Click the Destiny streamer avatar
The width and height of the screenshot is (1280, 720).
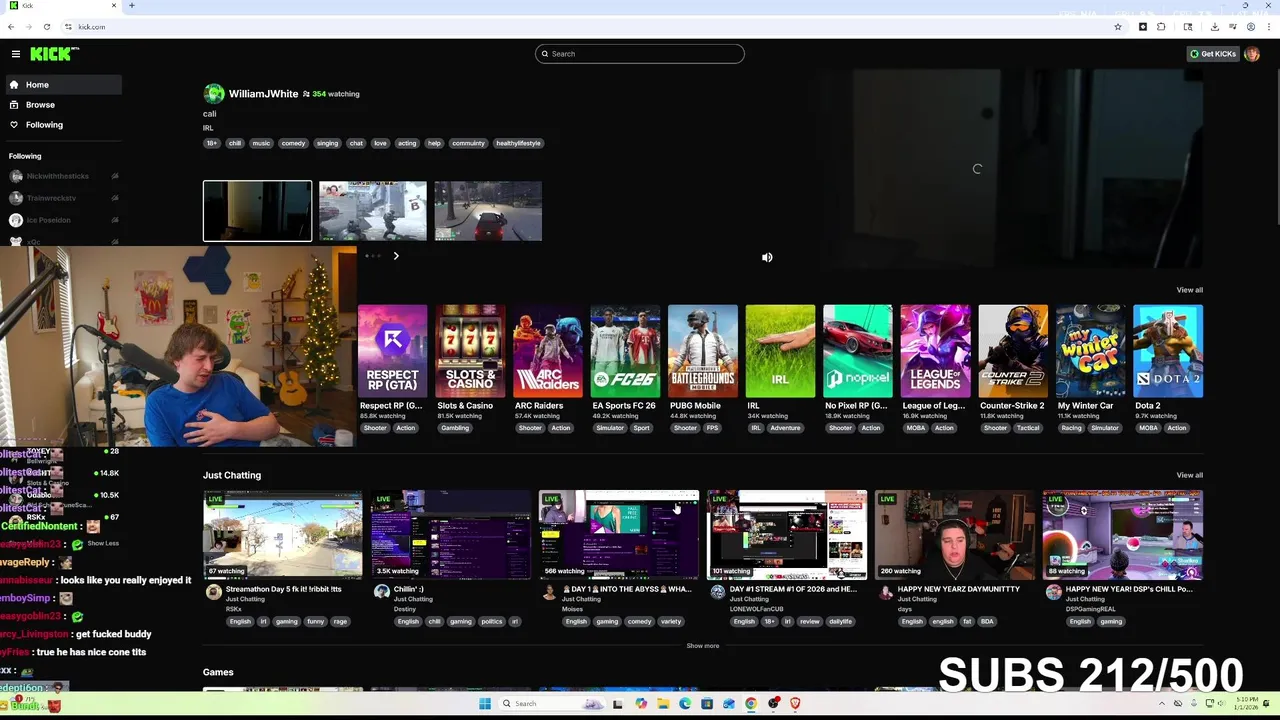pos(381,592)
